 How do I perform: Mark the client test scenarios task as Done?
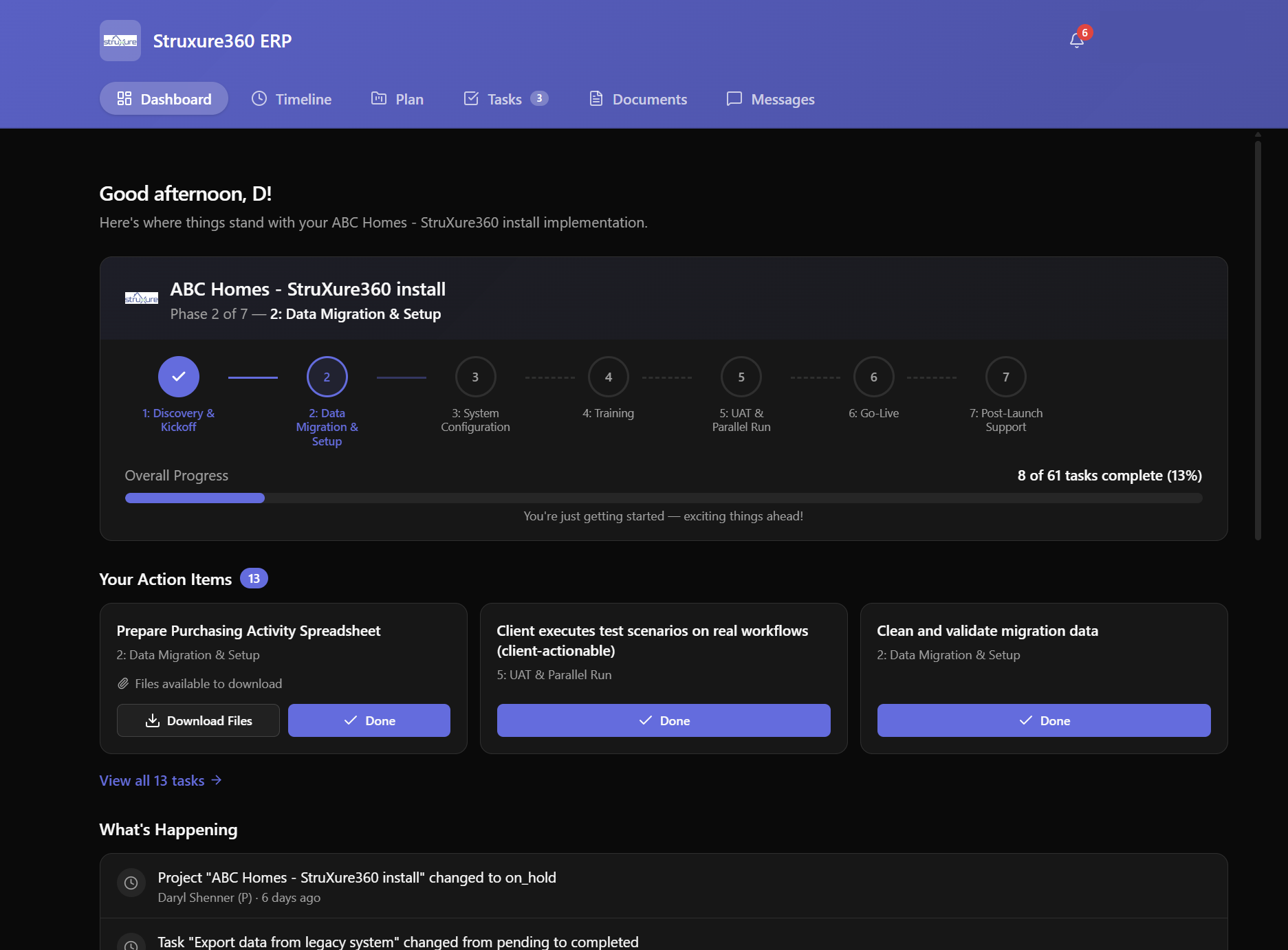[x=663, y=720]
